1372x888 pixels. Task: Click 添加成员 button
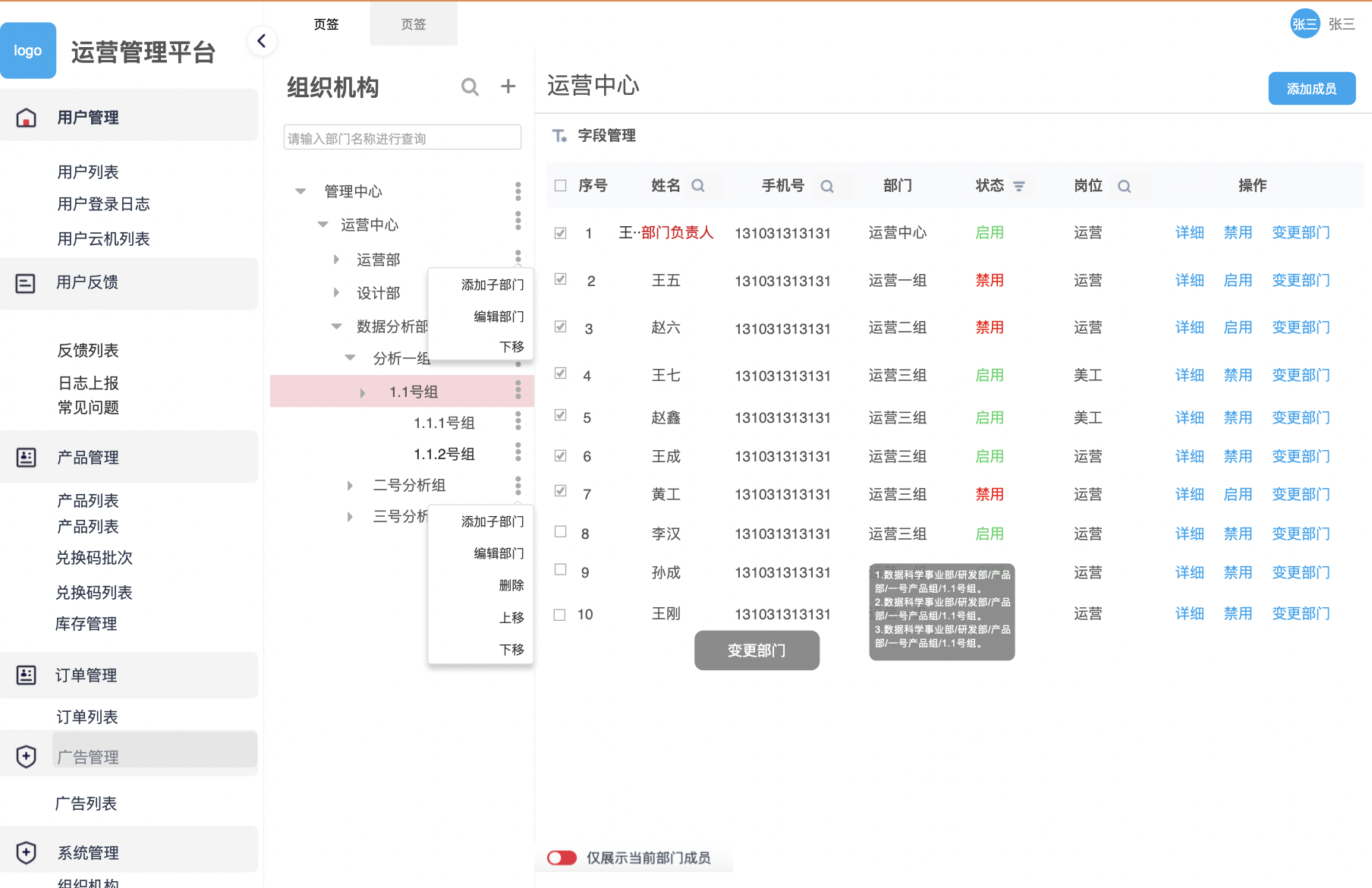1311,89
